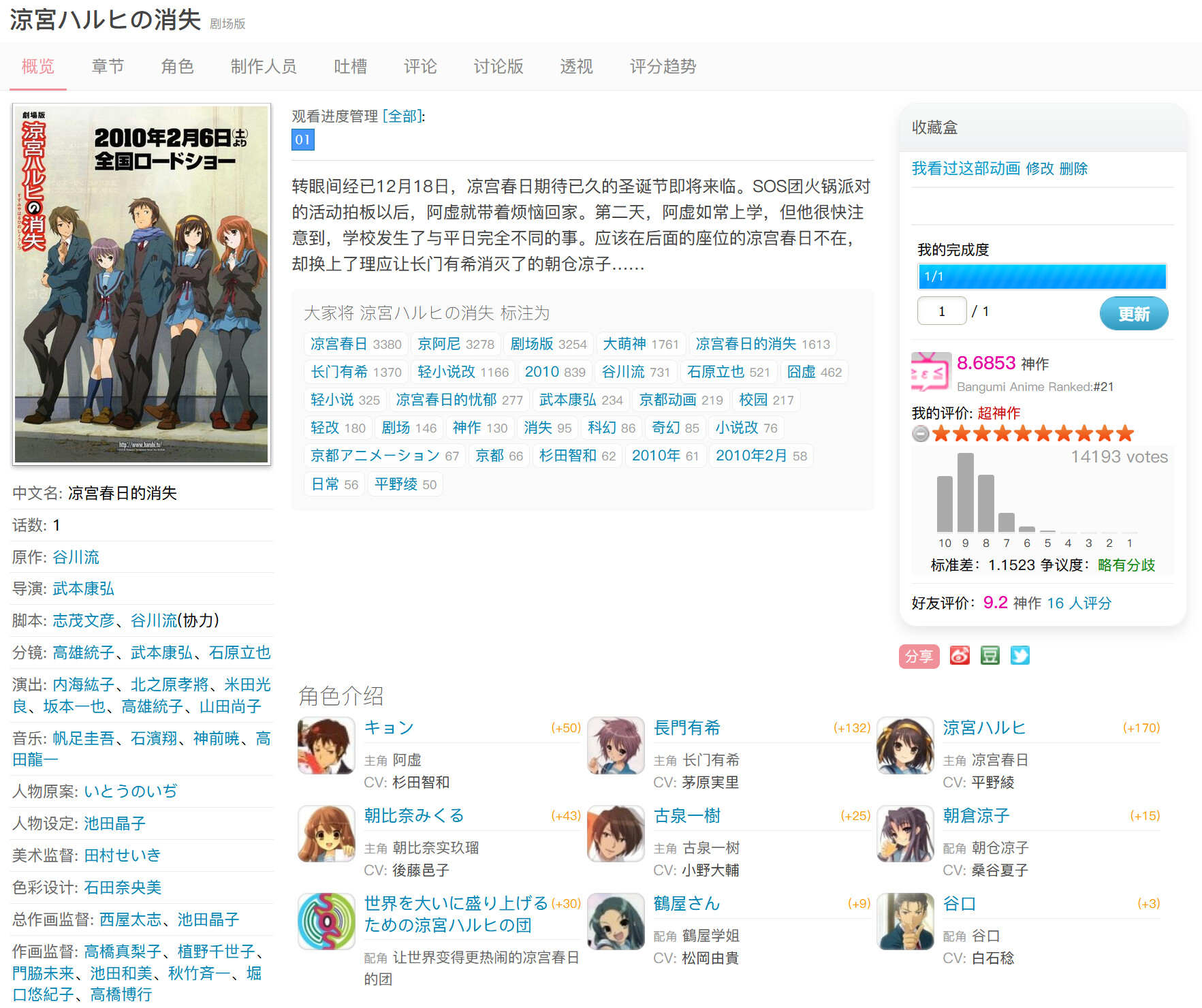Open the 评论 tab

[420, 66]
